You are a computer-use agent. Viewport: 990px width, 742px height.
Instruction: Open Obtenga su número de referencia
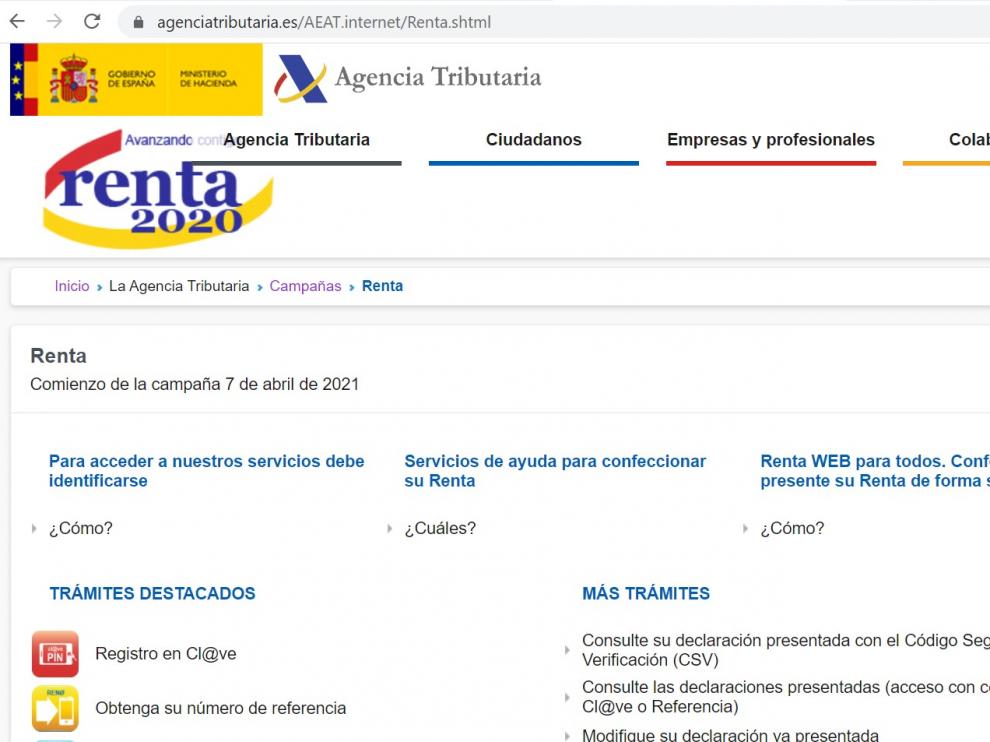point(221,709)
